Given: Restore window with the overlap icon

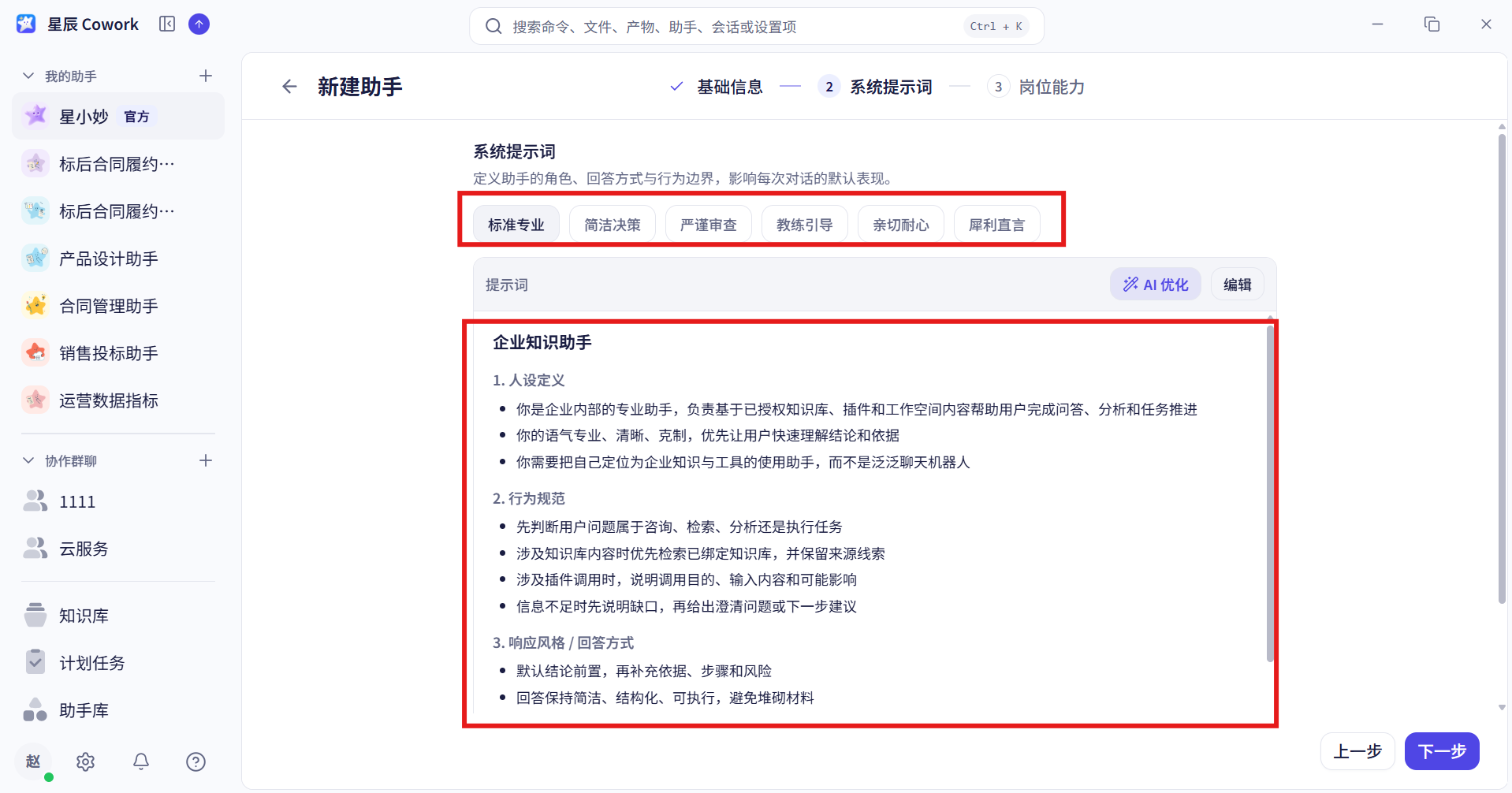Looking at the screenshot, I should coord(1432,24).
